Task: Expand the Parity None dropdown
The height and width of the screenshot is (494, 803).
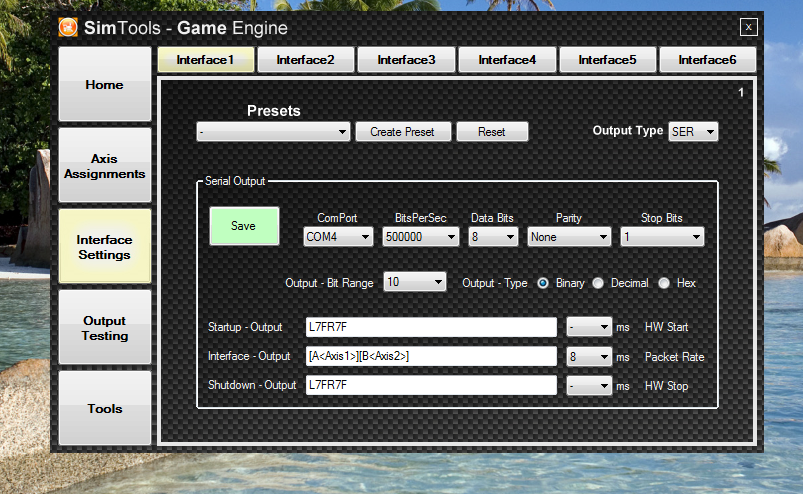Action: pos(569,237)
